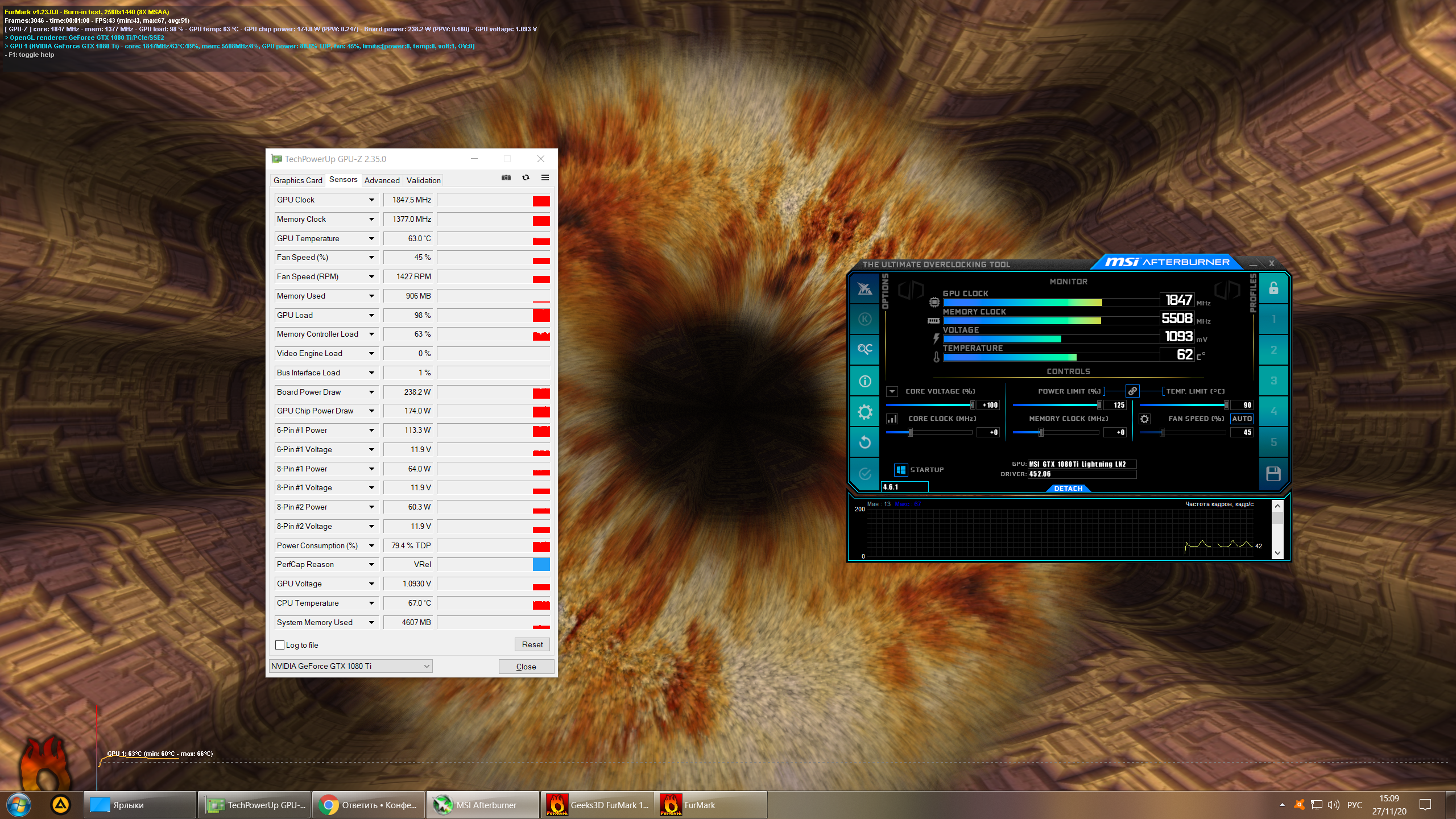Open the GPU-Z hamburger menu icon
This screenshot has height=819, width=1456.
click(x=545, y=177)
